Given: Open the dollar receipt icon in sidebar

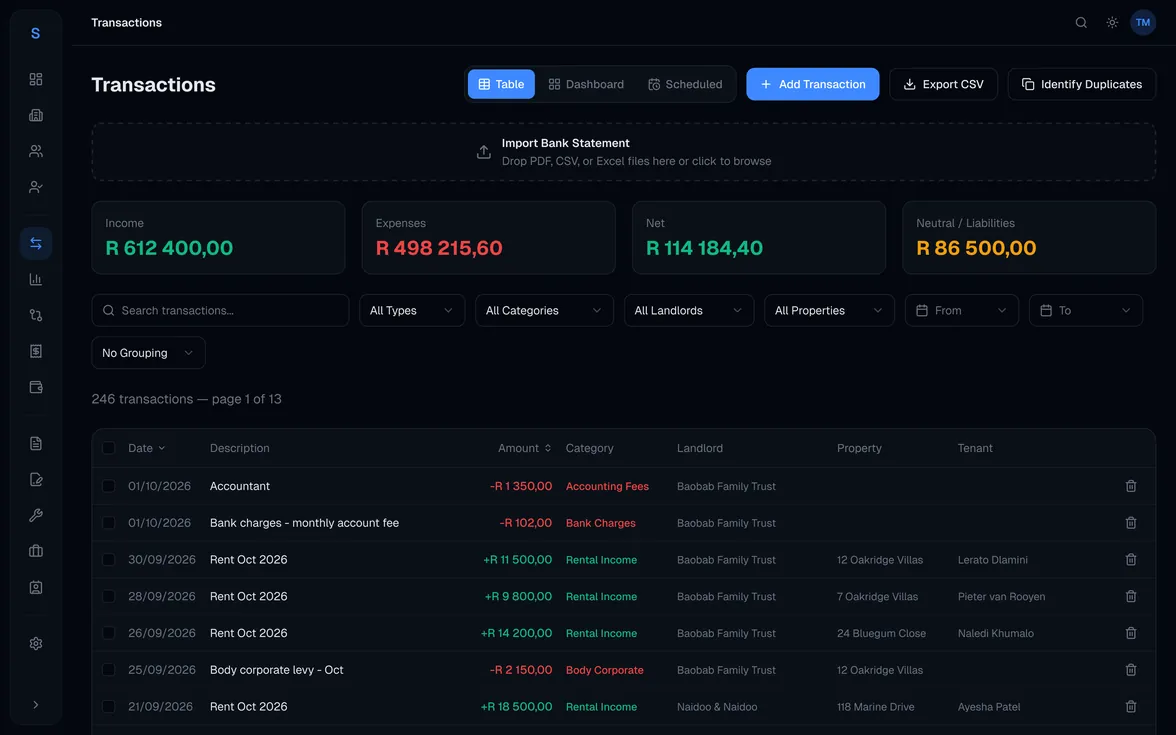Looking at the screenshot, I should point(35,352).
